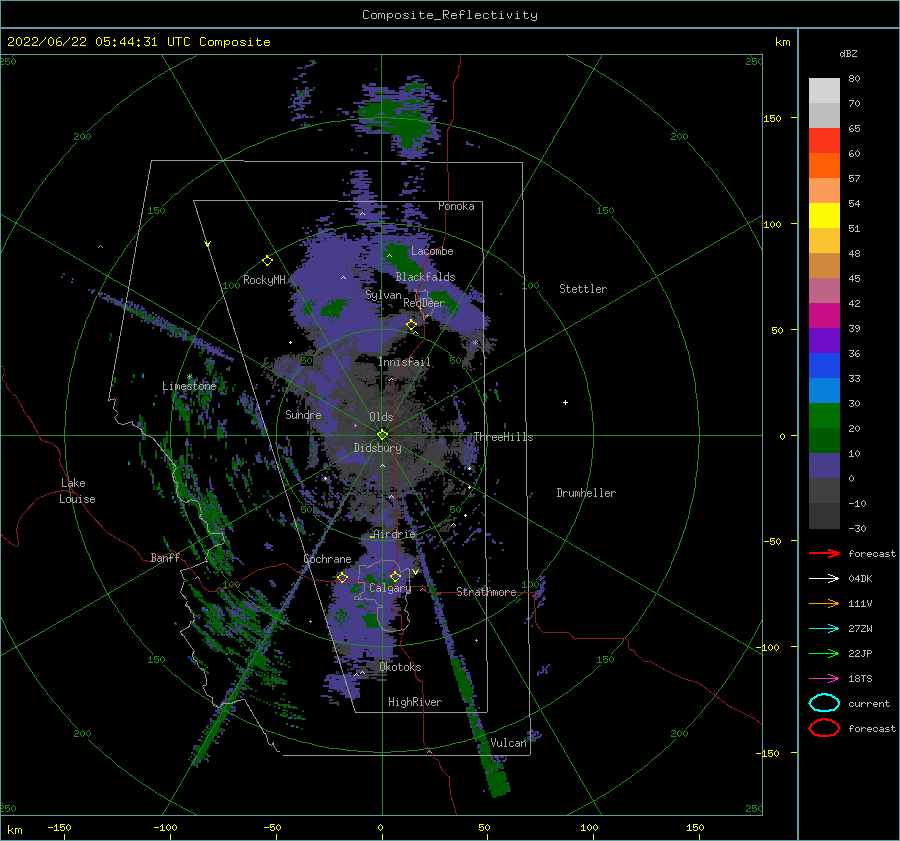Viewport: 900px width, 841px height.
Task: Click the yellow swatch between 54 and 51
Action: (824, 216)
